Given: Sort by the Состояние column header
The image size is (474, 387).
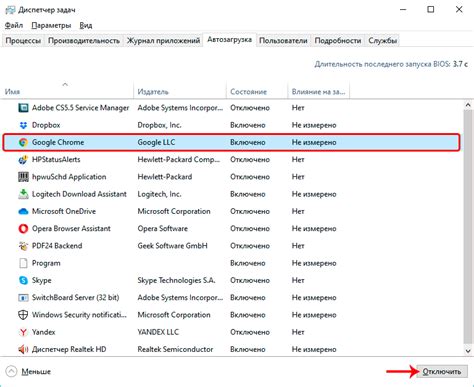Looking at the screenshot, I should coord(257,90).
